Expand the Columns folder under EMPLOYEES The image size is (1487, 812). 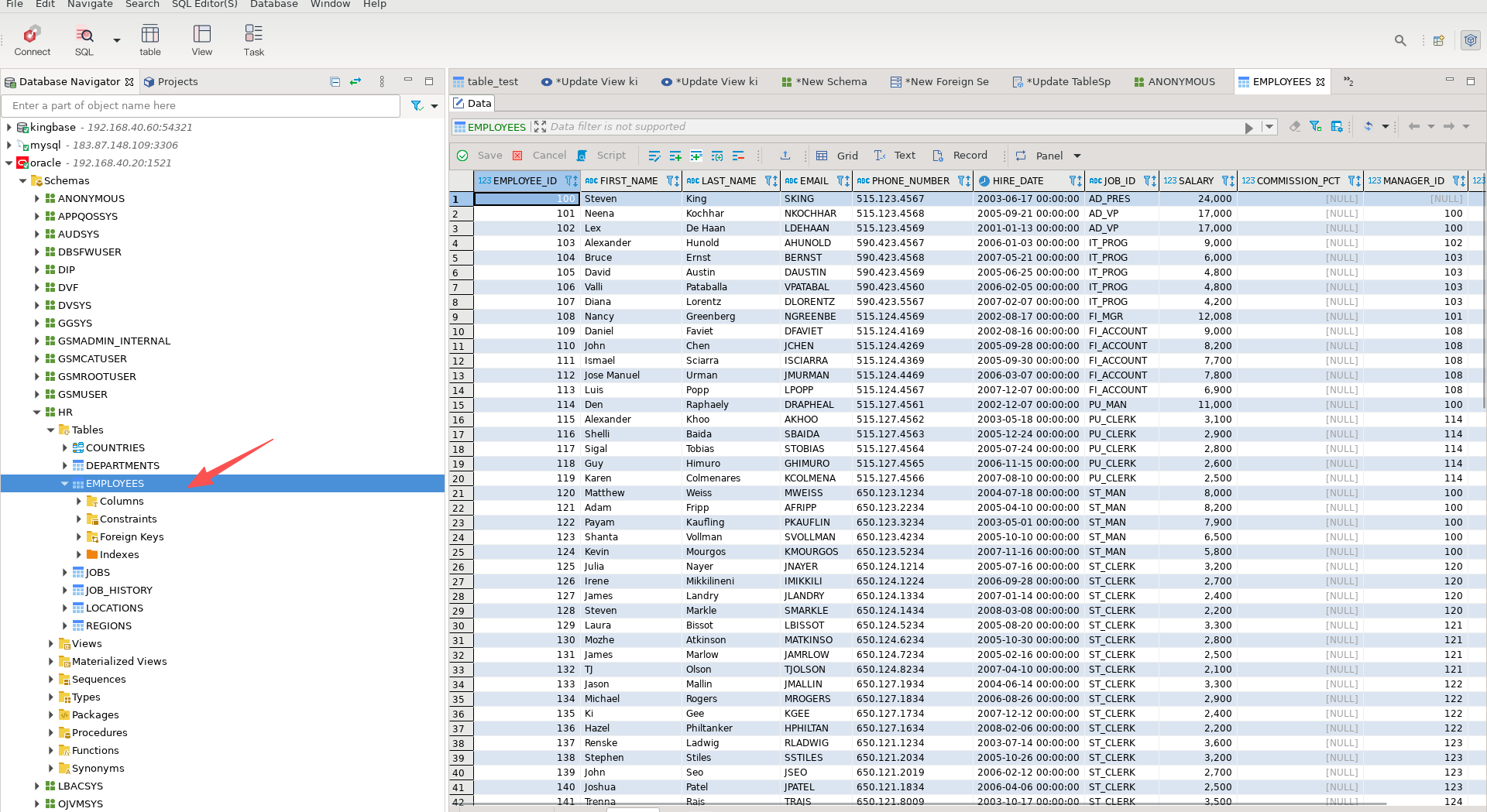click(x=79, y=502)
